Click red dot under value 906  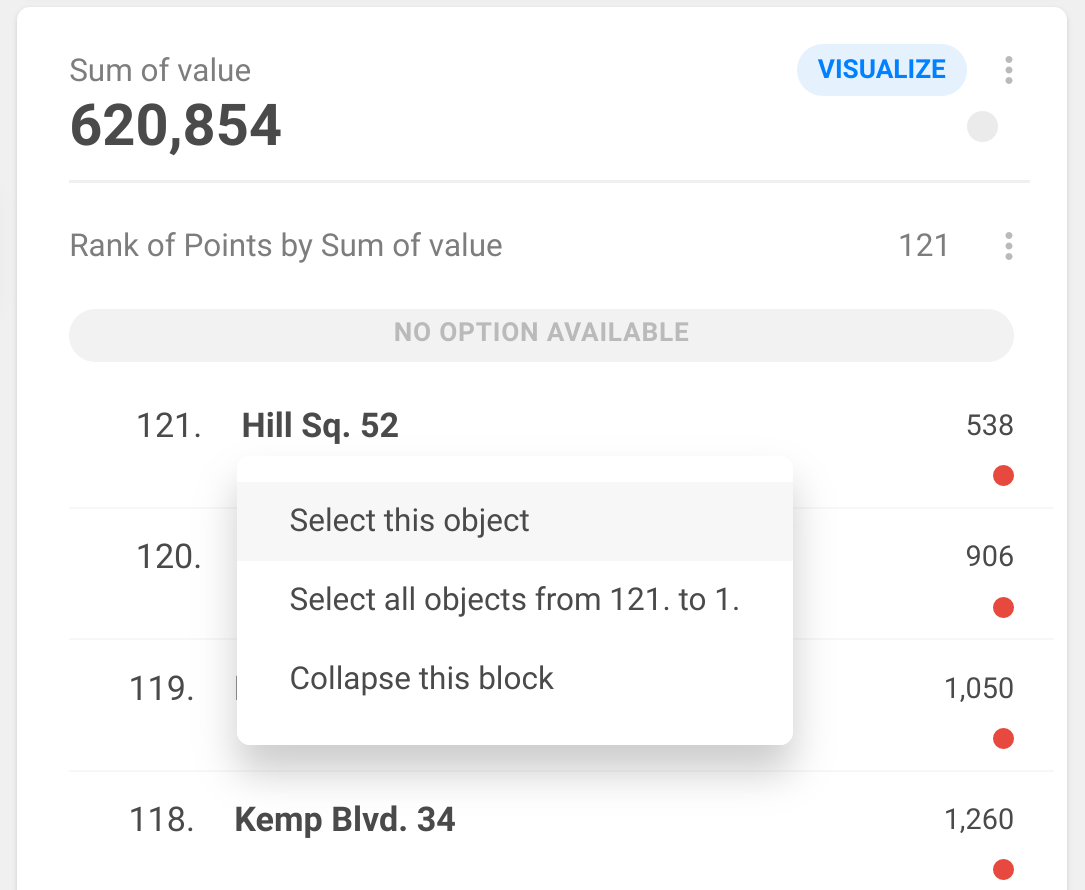1003,607
